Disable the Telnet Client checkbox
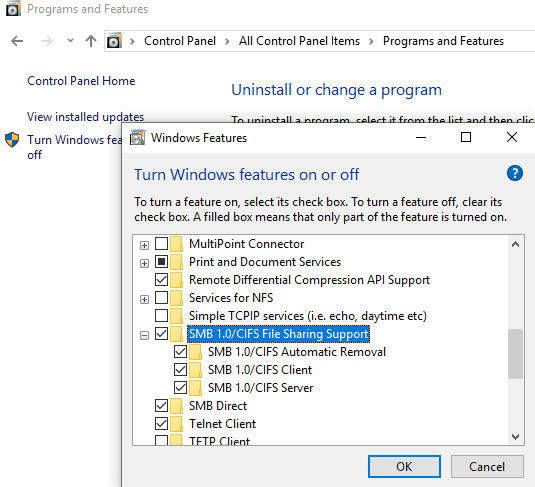 point(161,424)
